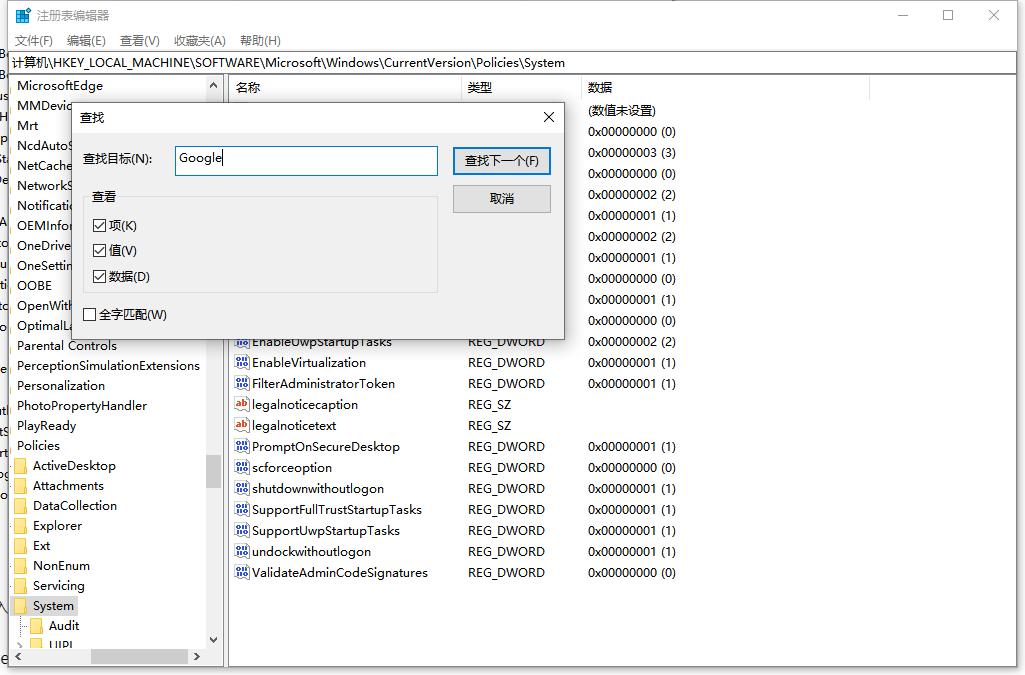This screenshot has width=1025, height=675.
Task: Select the Parental Controls key
Action: (67, 346)
